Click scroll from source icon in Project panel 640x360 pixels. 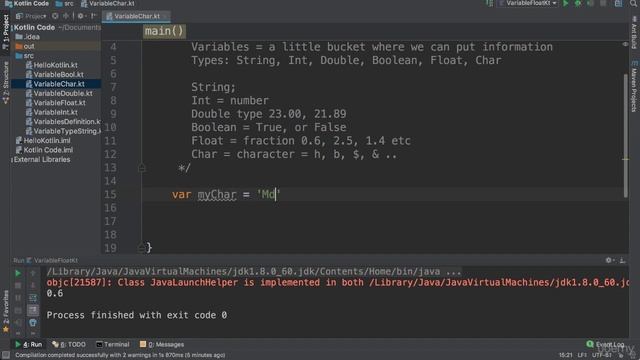pos(55,16)
